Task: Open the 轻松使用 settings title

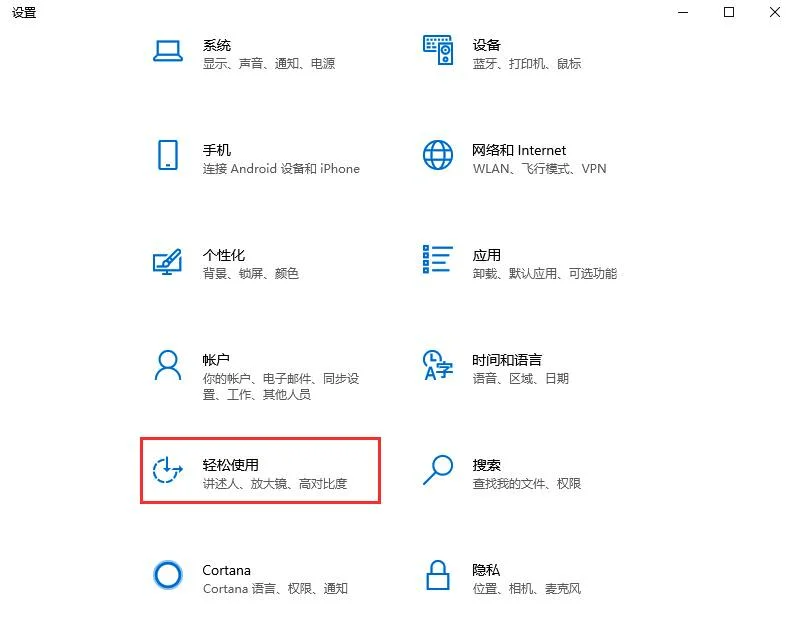Action: (231, 465)
